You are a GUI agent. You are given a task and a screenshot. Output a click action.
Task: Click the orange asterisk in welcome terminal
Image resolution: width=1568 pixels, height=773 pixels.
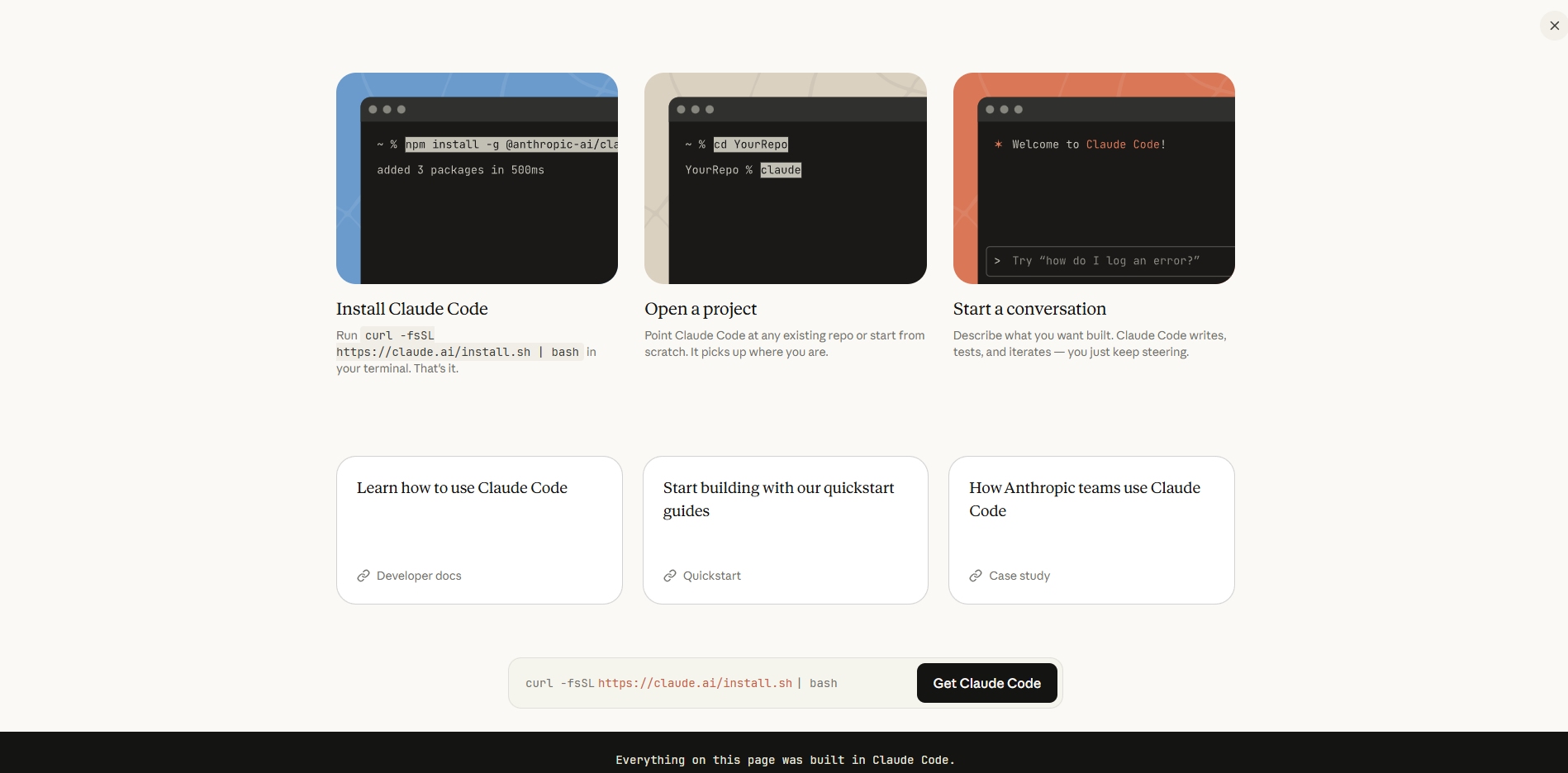pos(998,145)
